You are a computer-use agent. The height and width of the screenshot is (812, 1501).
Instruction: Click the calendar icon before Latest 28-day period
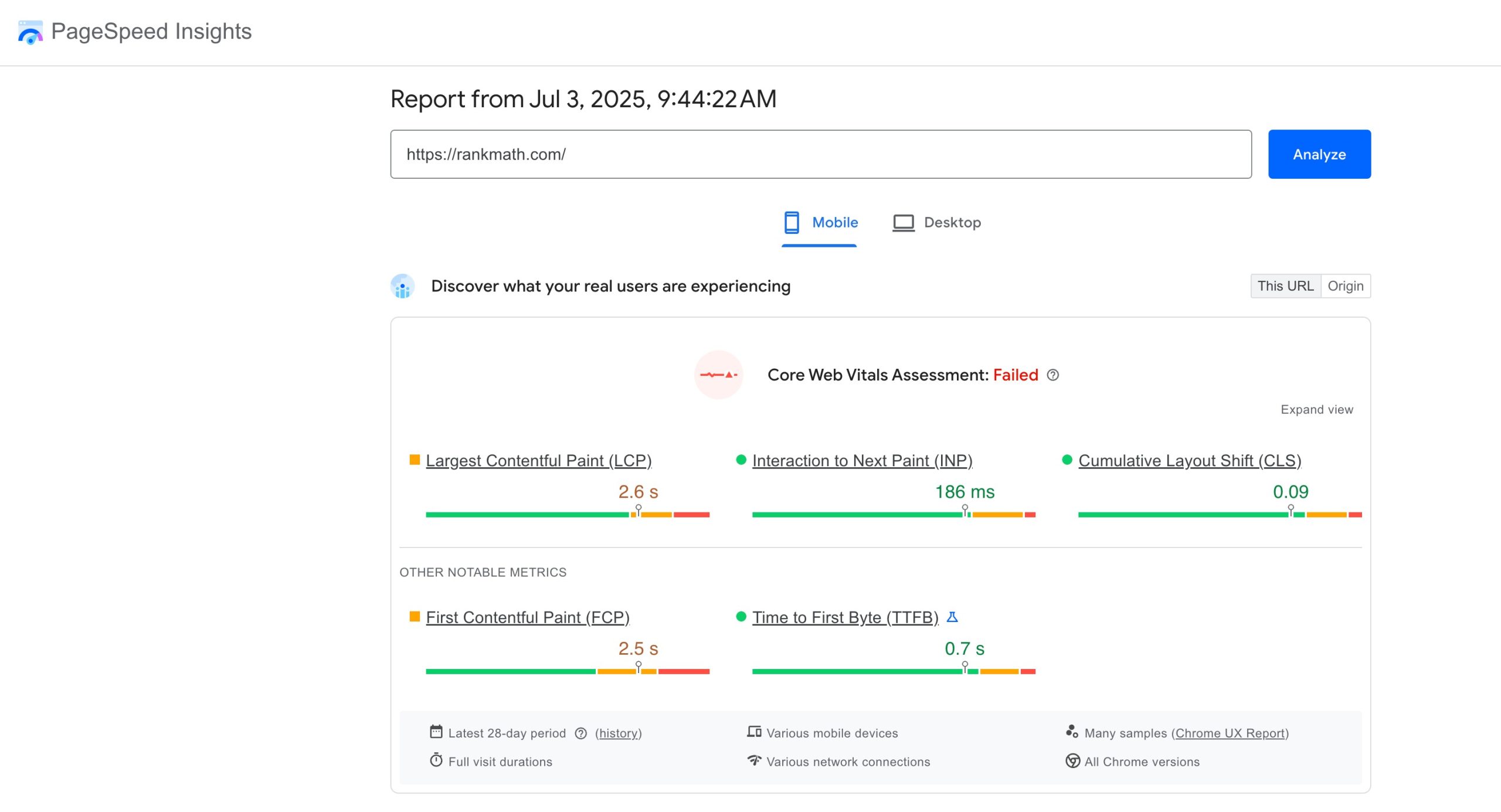click(x=436, y=732)
